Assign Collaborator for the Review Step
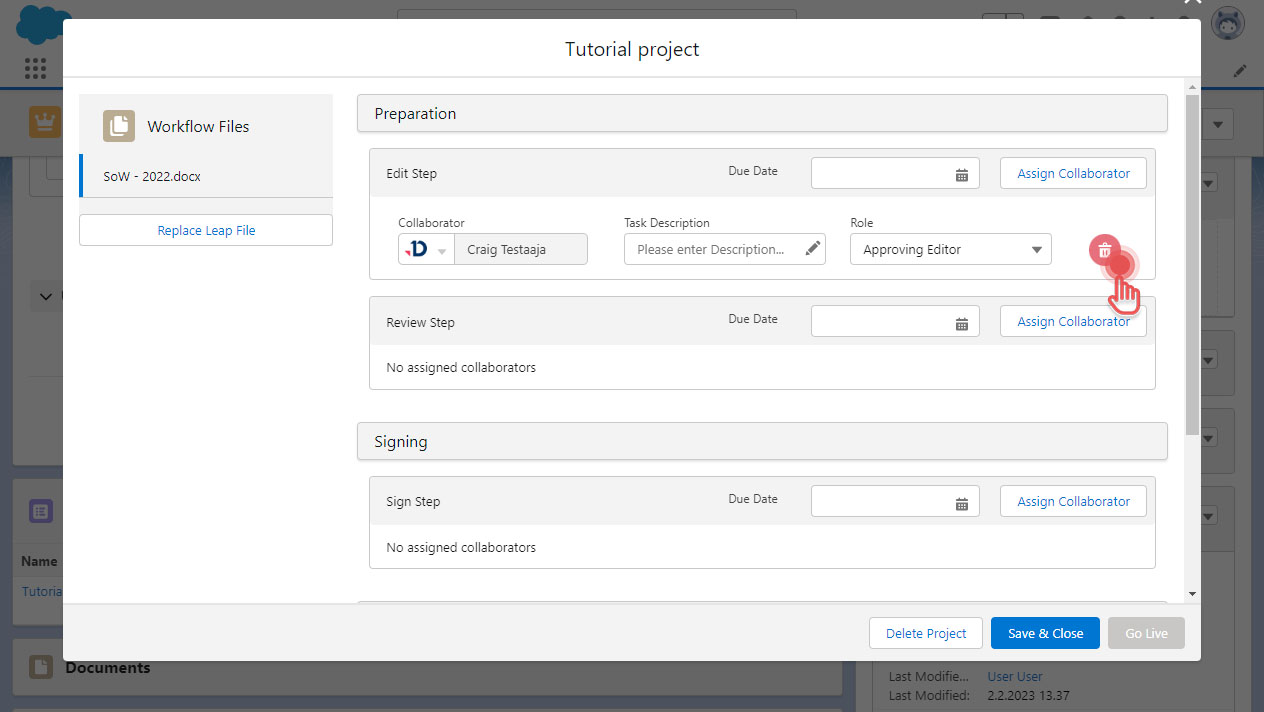This screenshot has height=712, width=1264. (1073, 320)
